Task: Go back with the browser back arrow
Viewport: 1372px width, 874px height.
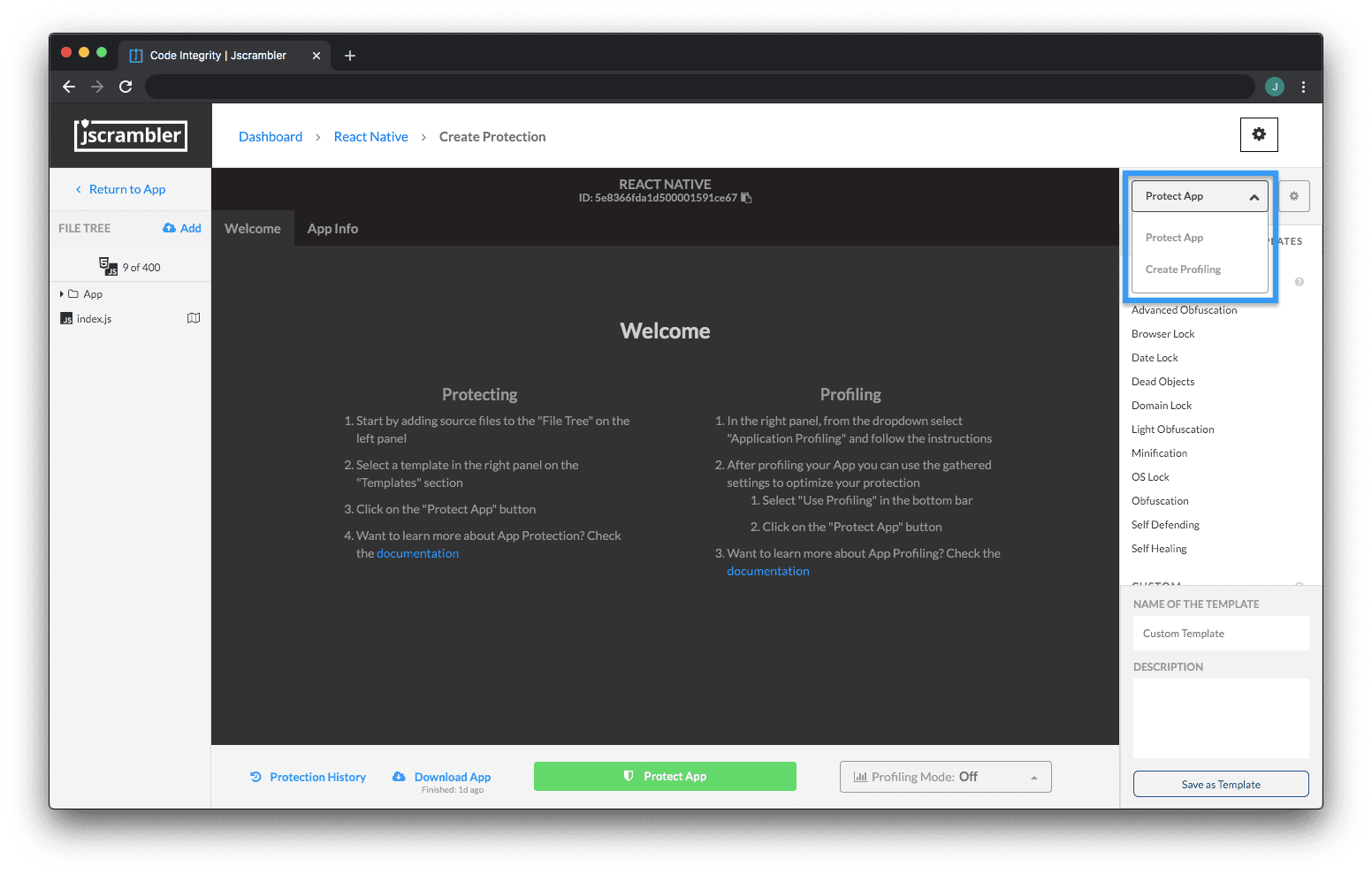Action: point(69,87)
